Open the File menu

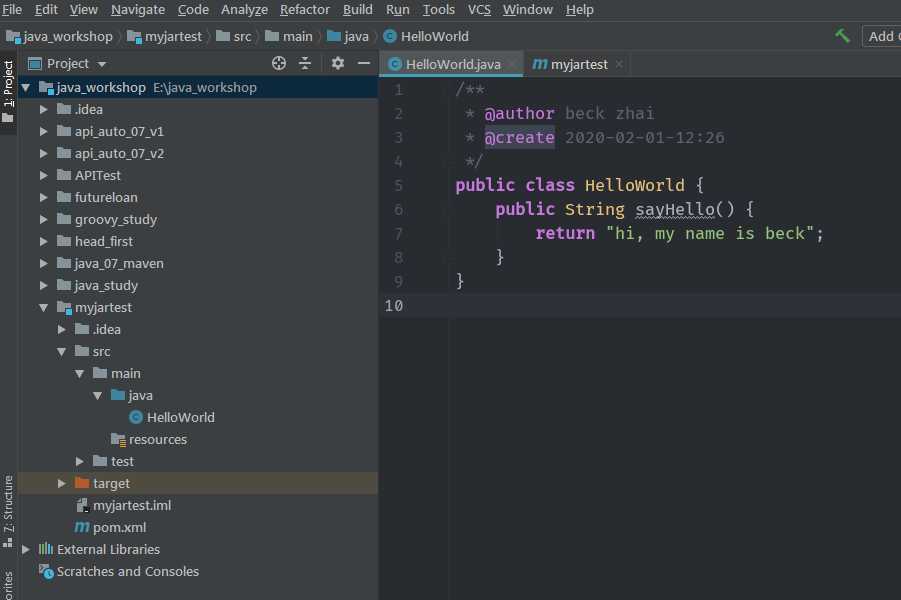tap(11, 10)
